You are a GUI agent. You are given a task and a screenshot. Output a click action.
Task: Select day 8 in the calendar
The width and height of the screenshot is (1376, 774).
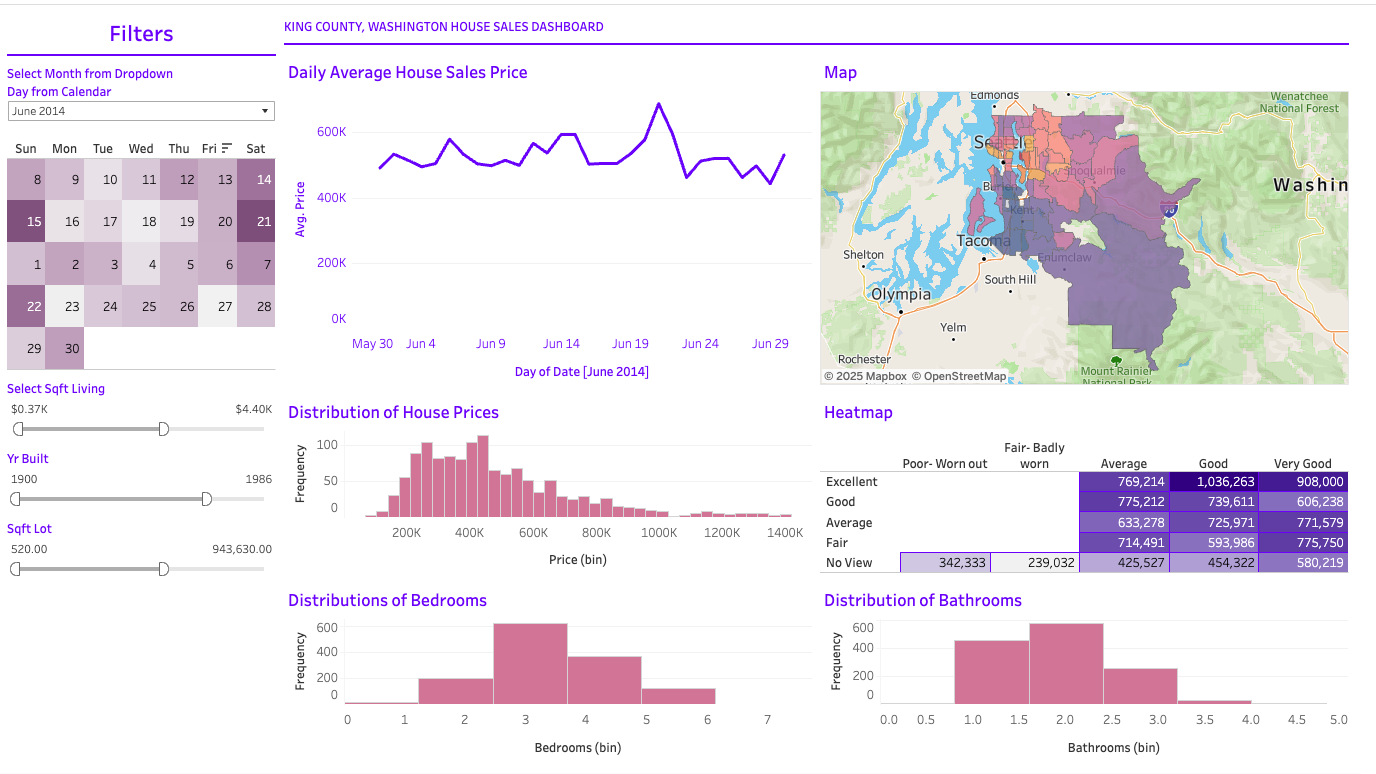point(26,180)
